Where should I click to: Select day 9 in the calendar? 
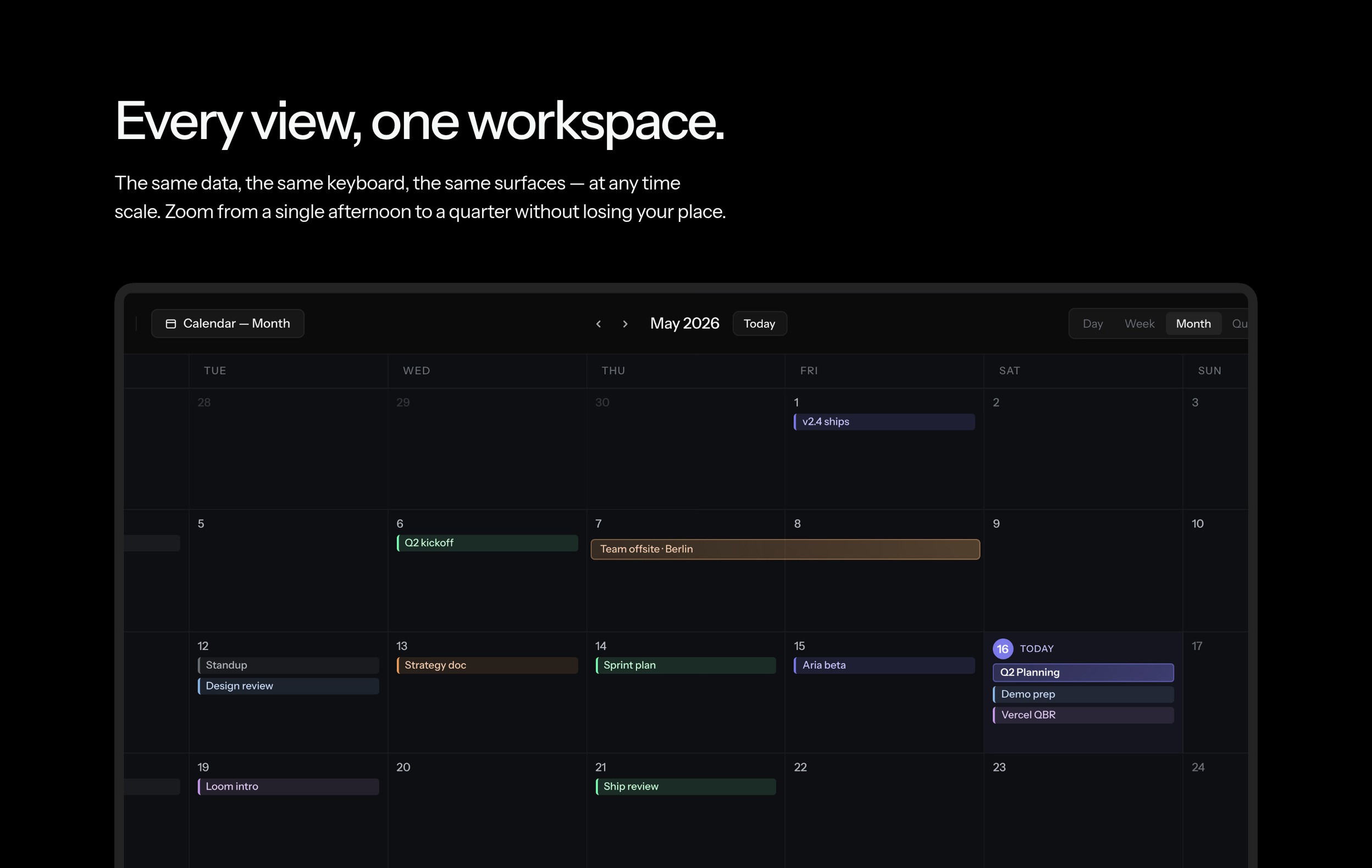click(996, 524)
